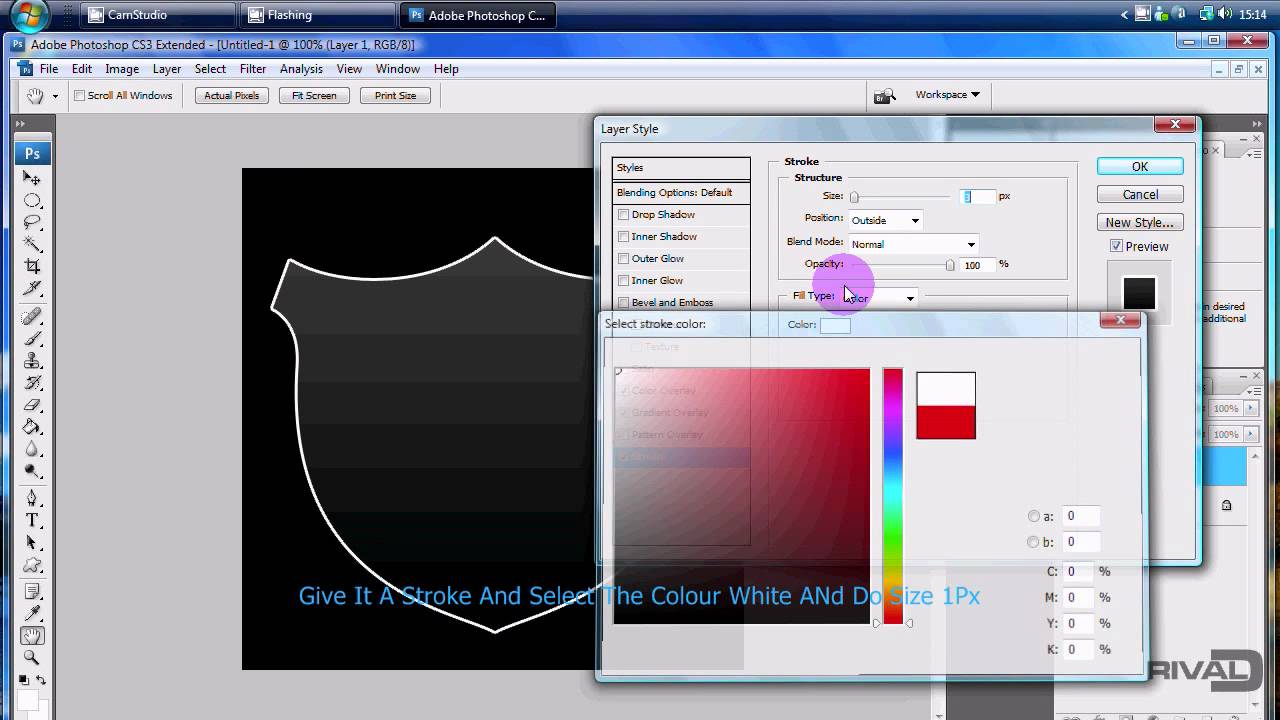This screenshot has height=720, width=1280.
Task: Open the Image menu
Action: 122,69
